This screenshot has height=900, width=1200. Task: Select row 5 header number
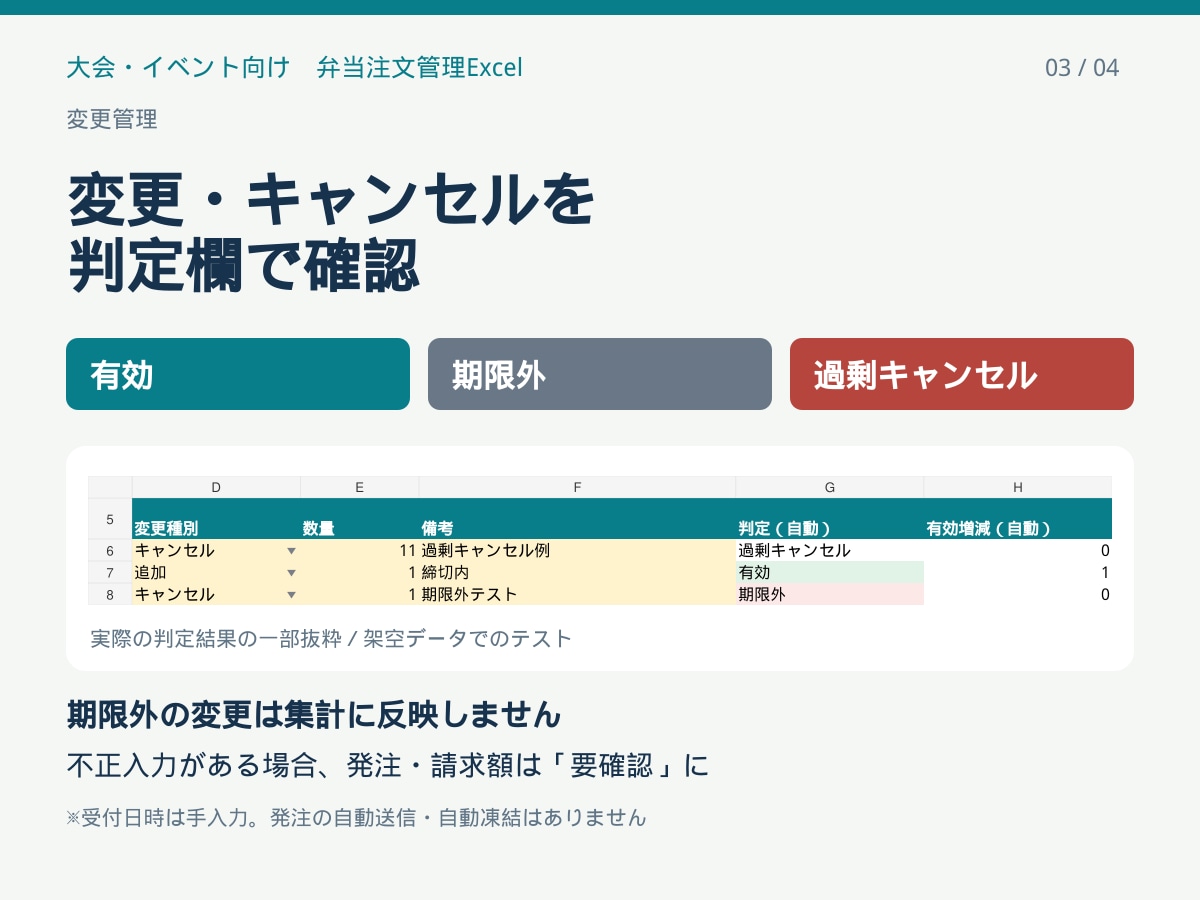110,519
